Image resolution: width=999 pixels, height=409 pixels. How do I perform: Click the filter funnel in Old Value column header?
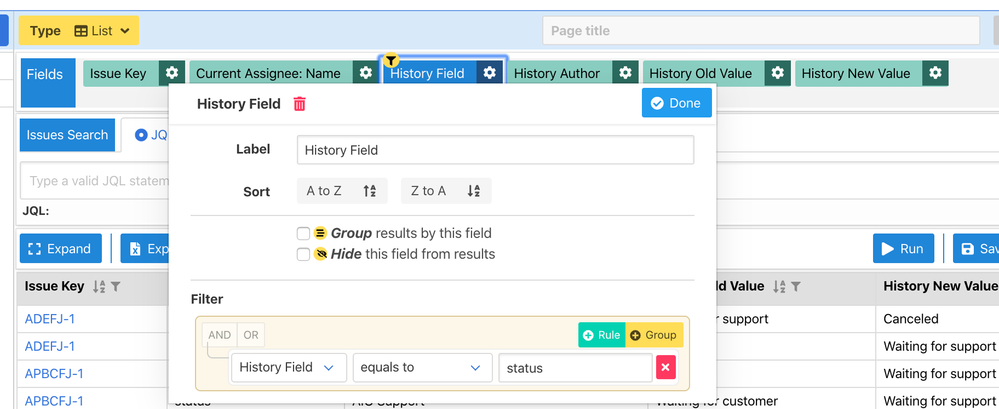[x=796, y=287]
